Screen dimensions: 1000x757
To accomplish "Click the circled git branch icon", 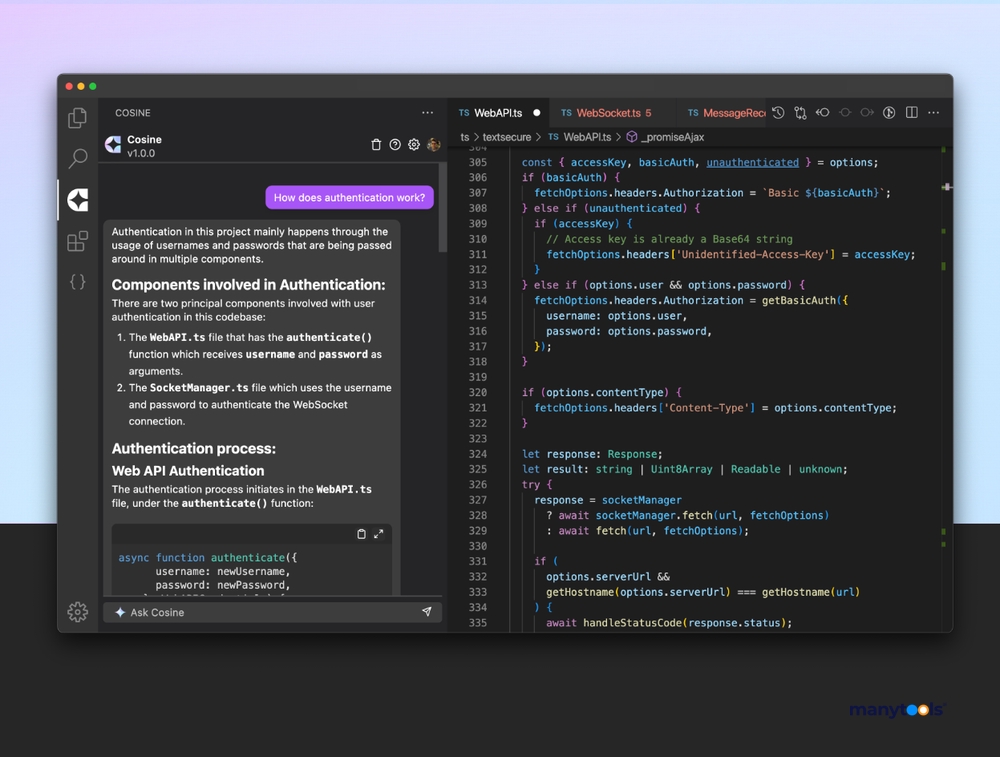I will 889,113.
